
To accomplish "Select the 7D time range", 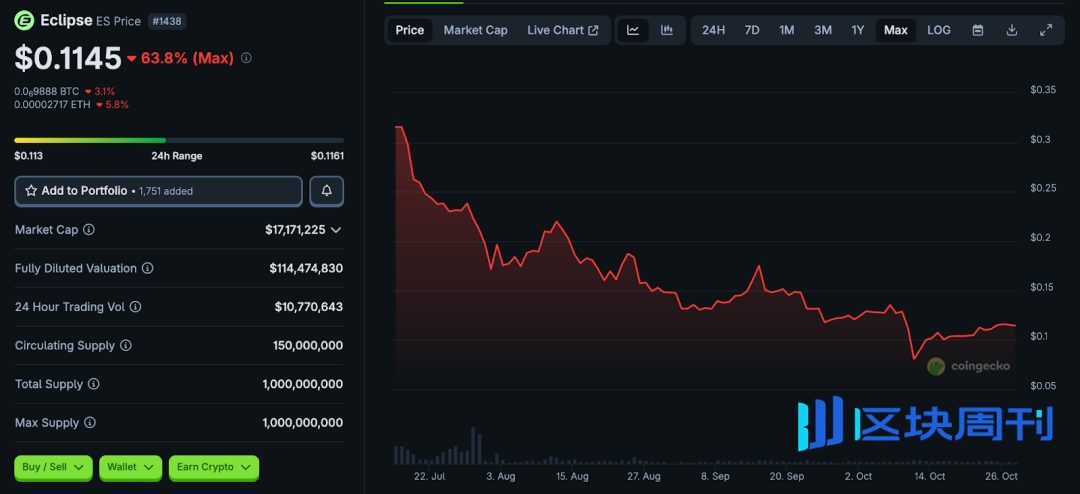I will coord(752,30).
